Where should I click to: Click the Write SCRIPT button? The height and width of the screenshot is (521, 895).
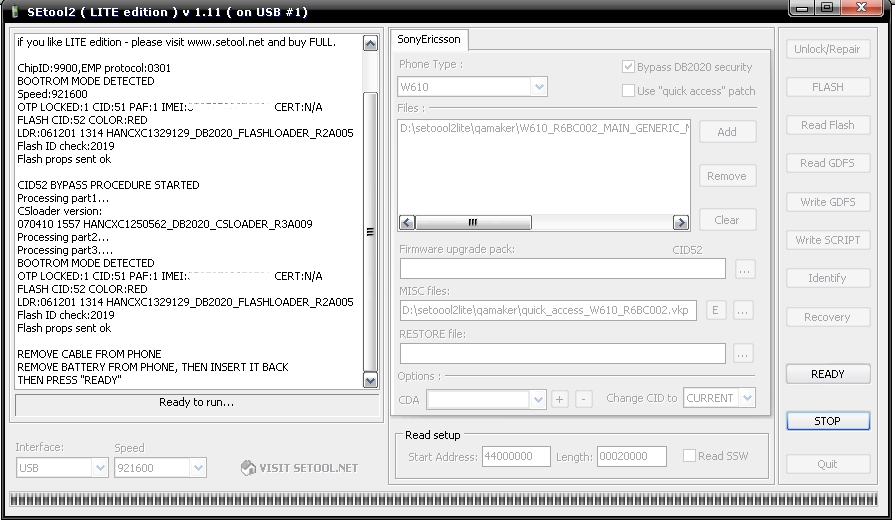[828, 240]
